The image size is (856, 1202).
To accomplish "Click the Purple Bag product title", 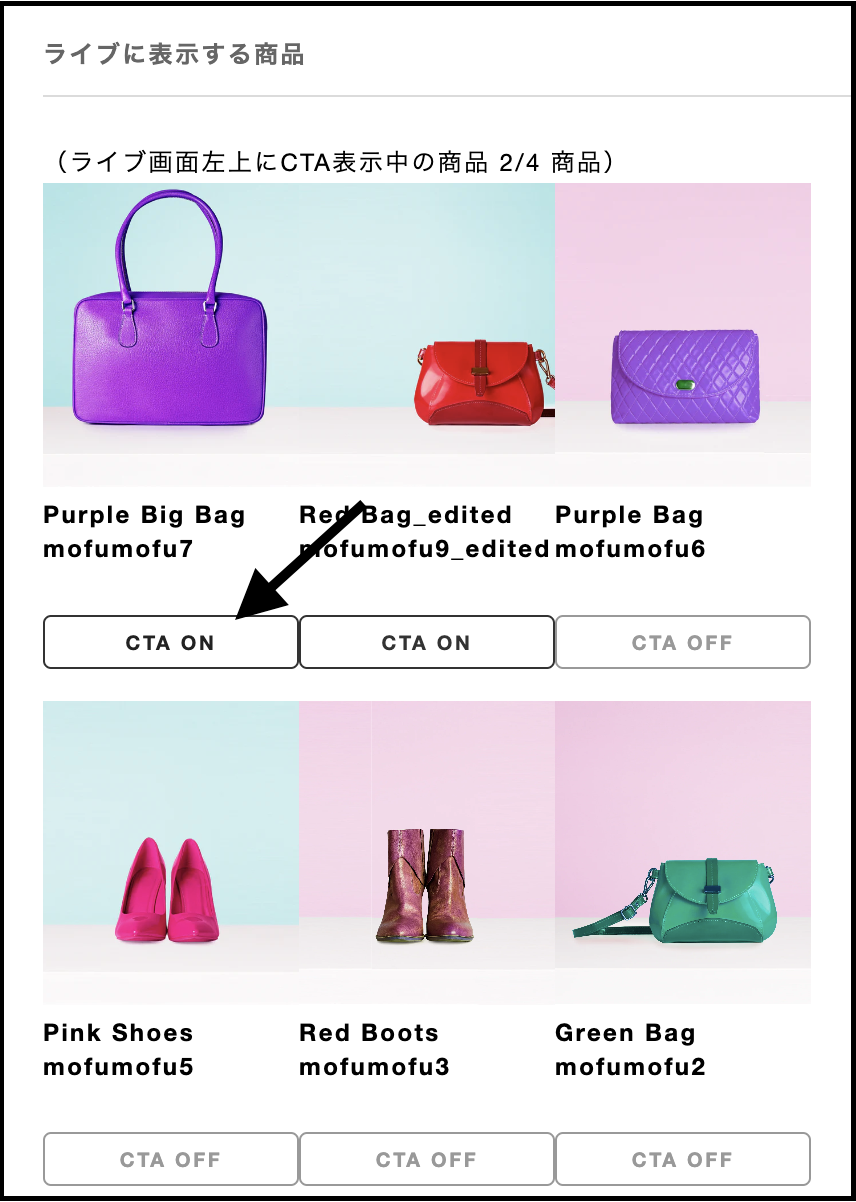I will pyautogui.click(x=630, y=516).
